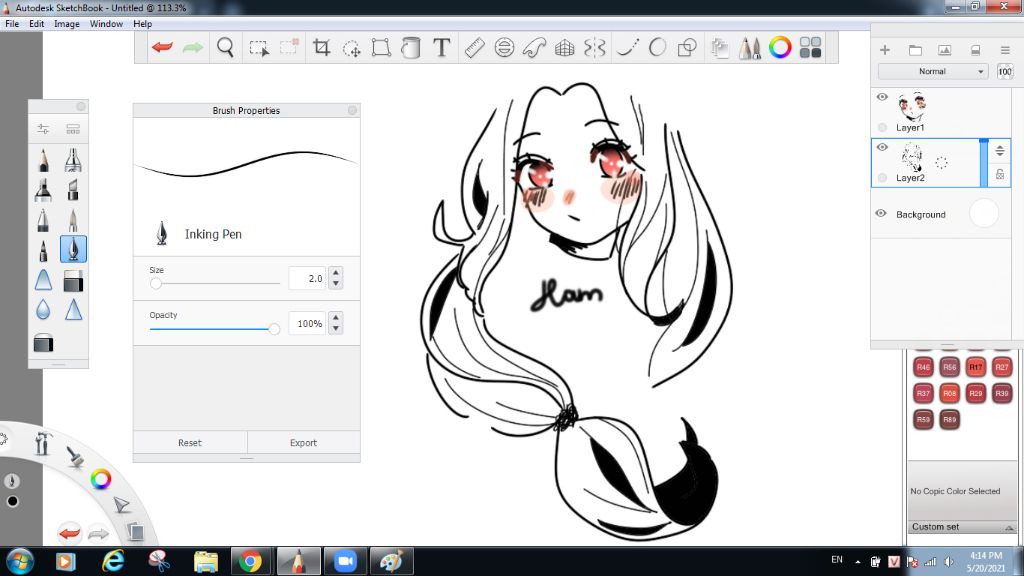The width and height of the screenshot is (1024, 576).
Task: Select the hard eraser in brush palette
Action: point(73,281)
